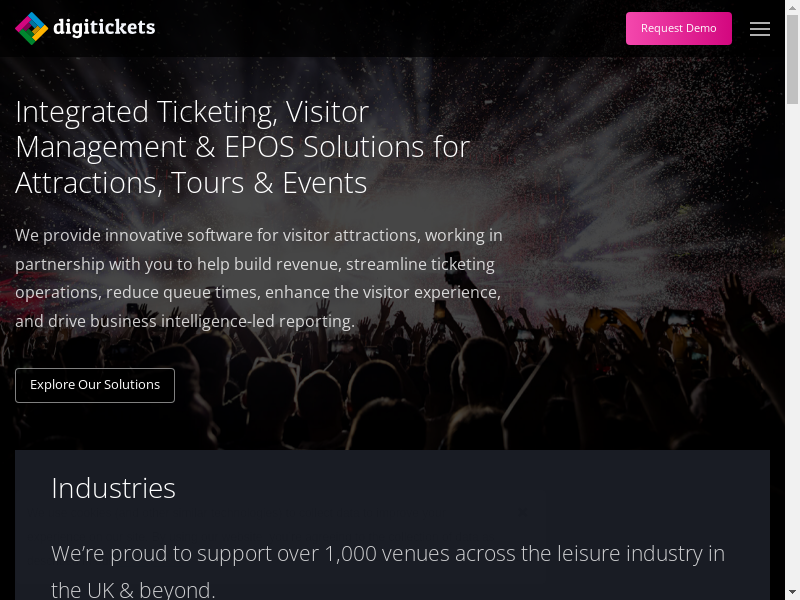The width and height of the screenshot is (800, 600).
Task: Click the Explore Our Solutions button
Action: click(x=95, y=385)
